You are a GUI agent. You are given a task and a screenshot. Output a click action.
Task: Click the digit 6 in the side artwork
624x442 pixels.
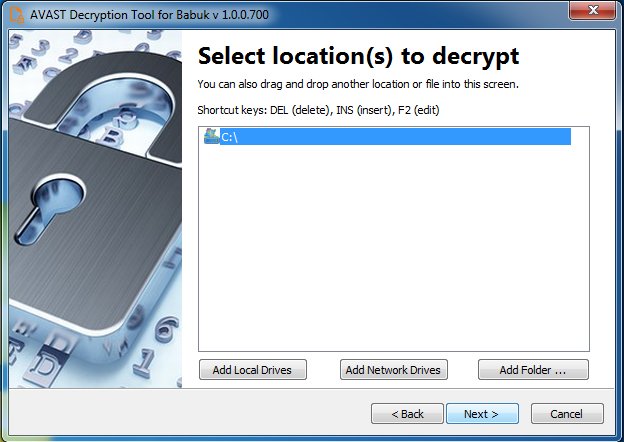pos(166,329)
